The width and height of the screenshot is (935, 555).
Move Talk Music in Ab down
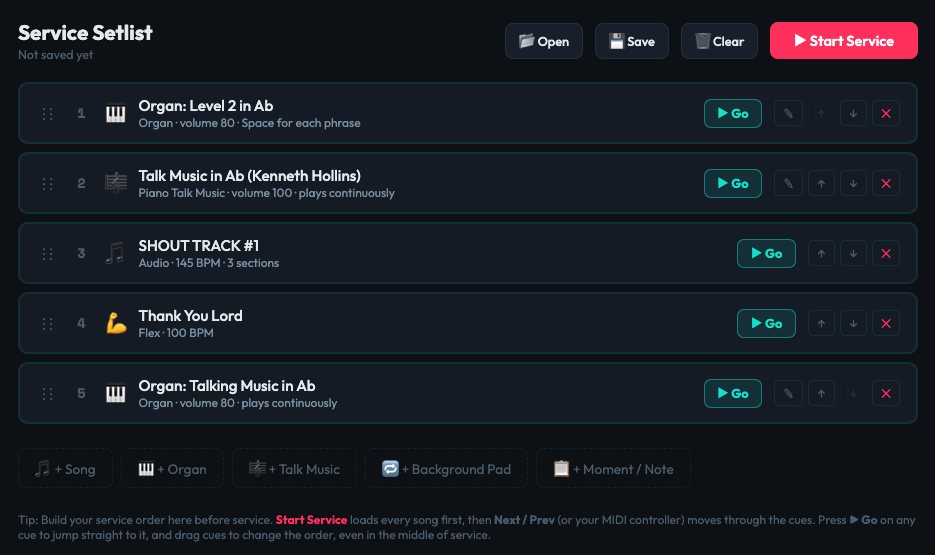coord(853,183)
